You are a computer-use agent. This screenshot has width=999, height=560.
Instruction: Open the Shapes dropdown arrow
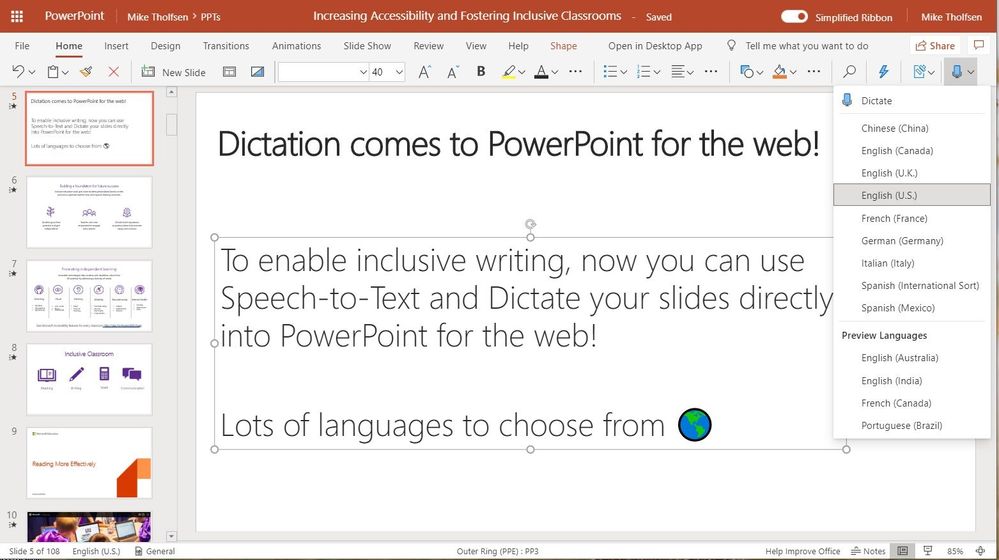[759, 73]
